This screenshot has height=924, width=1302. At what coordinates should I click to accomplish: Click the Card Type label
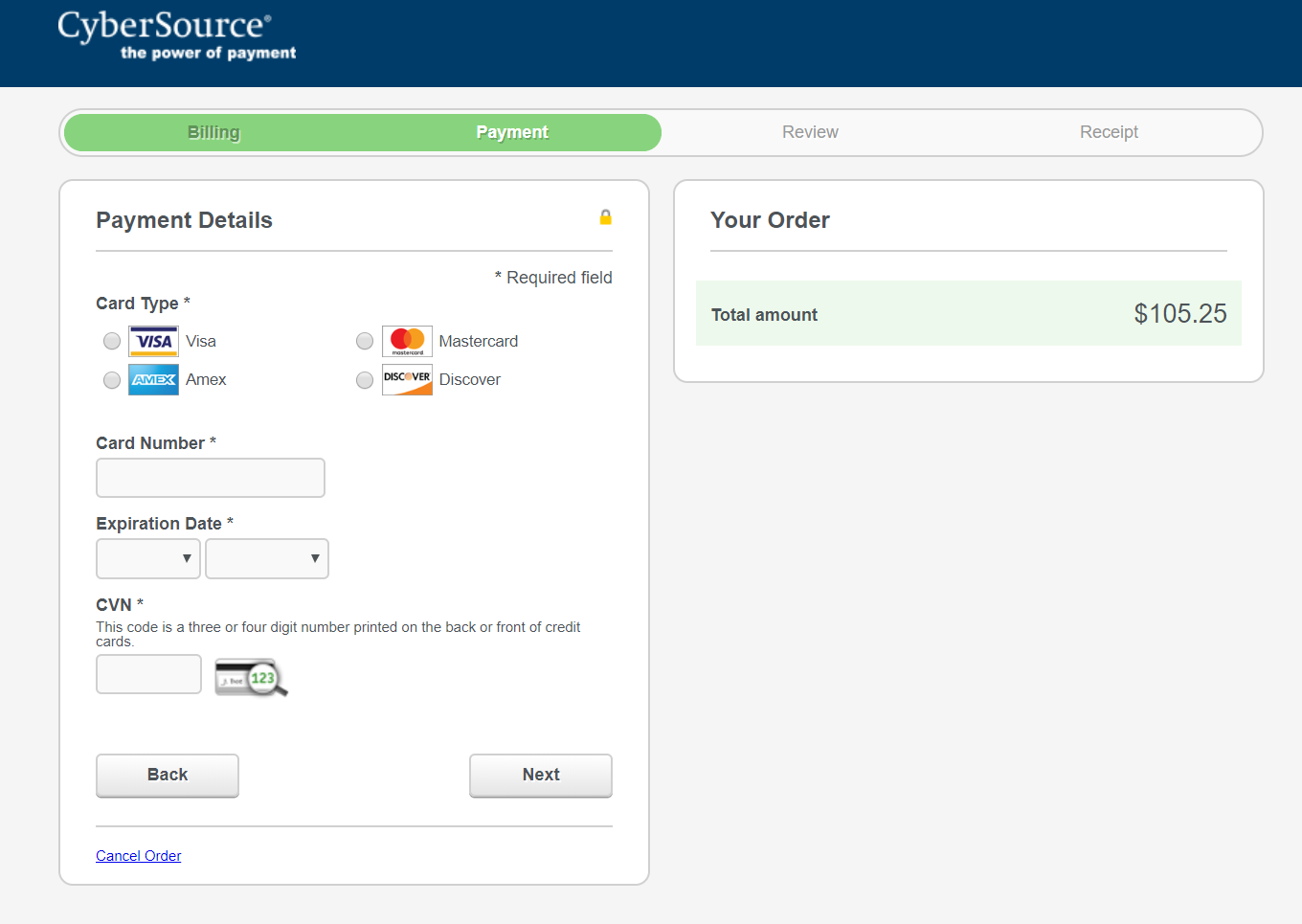click(x=143, y=304)
